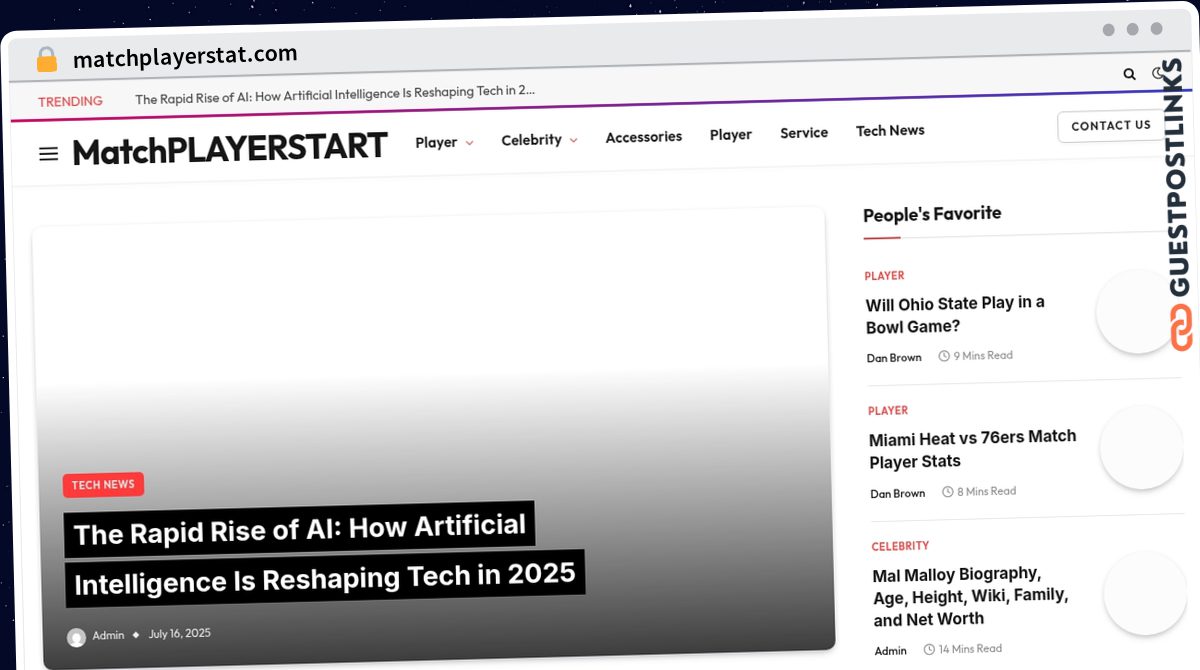
Task: Click Dan Brown under Ohio State article
Action: click(894, 357)
